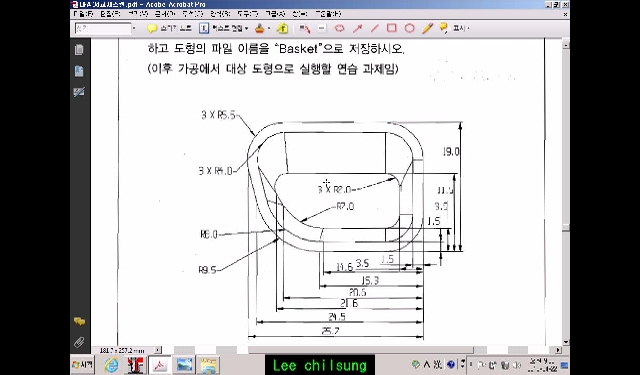The height and width of the screenshot is (375, 640).
Task: Open the File menu
Action: coord(84,14)
